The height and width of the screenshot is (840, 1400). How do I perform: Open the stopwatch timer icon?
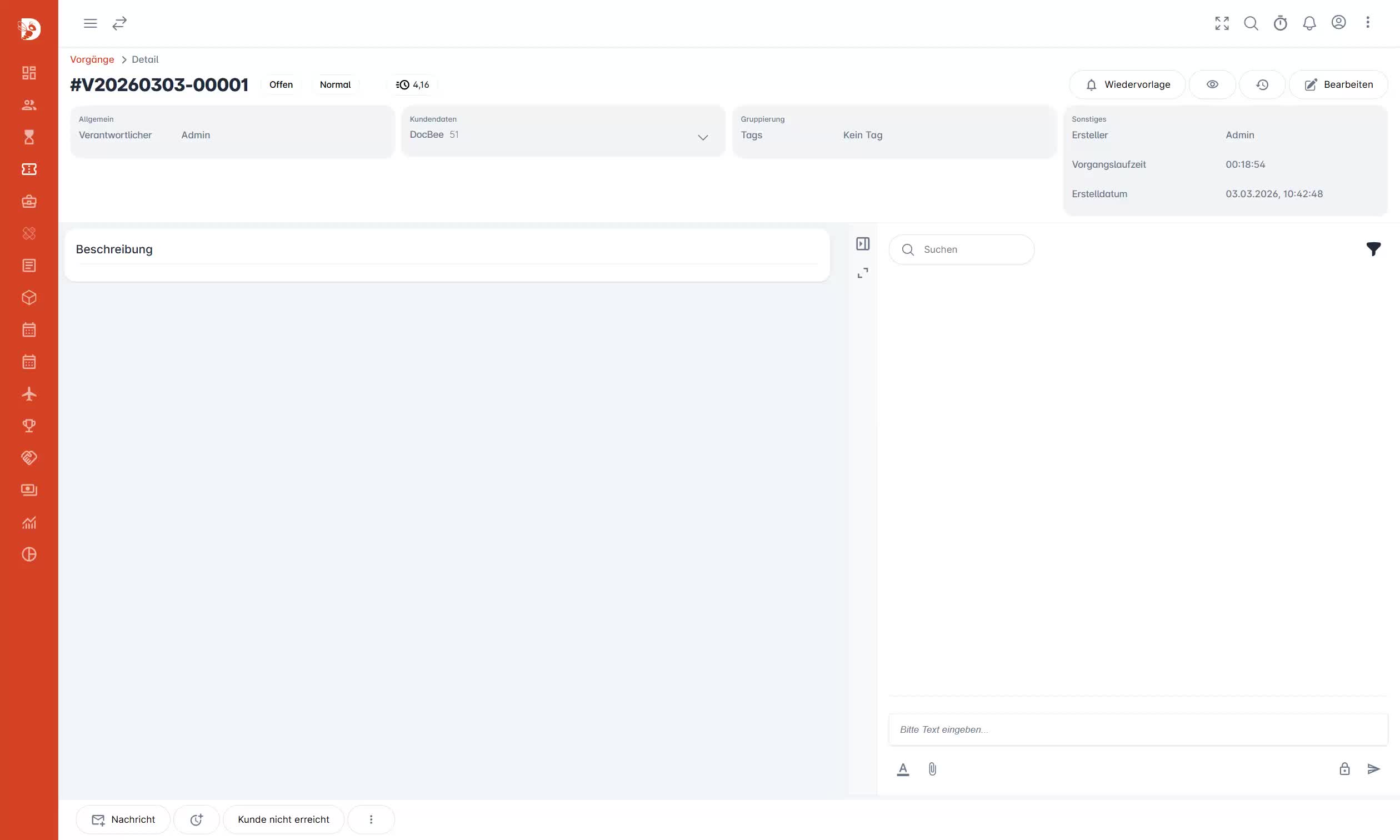[x=1280, y=23]
